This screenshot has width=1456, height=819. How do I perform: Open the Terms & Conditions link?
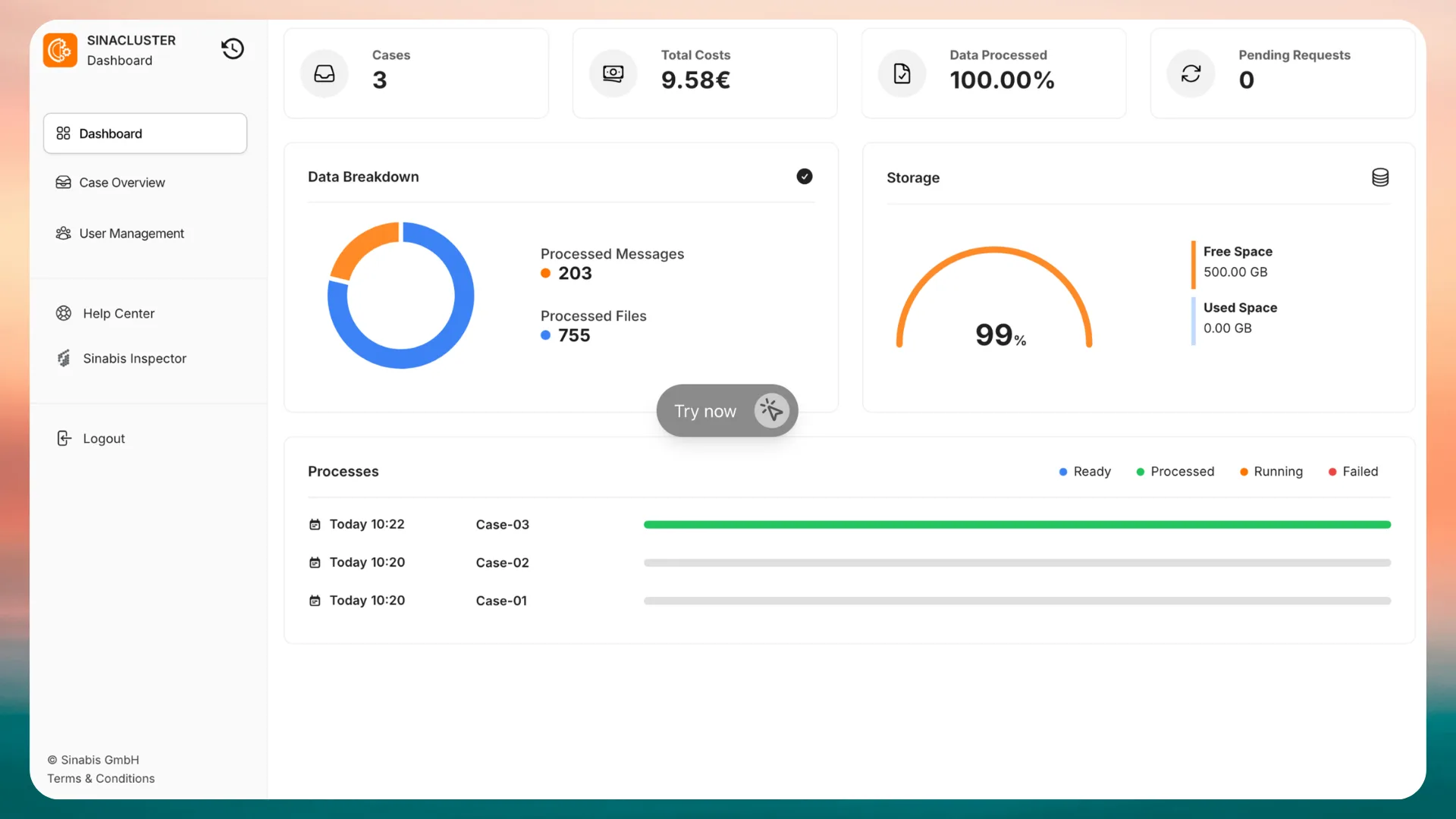(101, 779)
